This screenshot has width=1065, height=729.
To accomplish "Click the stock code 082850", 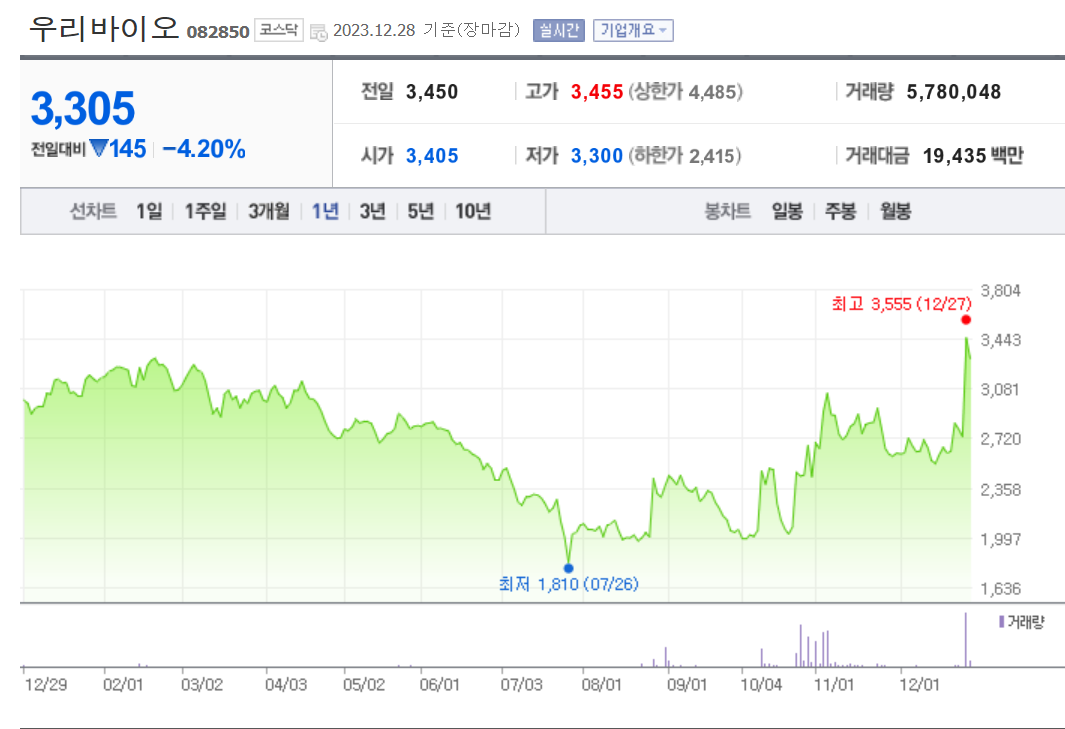I will [218, 32].
